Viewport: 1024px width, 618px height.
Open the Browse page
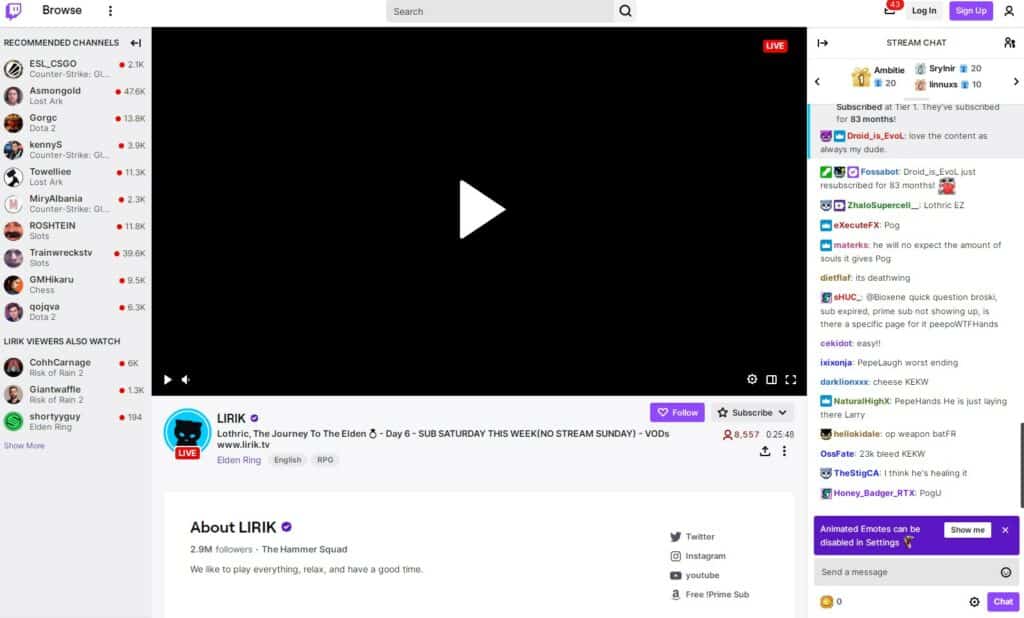(x=62, y=10)
